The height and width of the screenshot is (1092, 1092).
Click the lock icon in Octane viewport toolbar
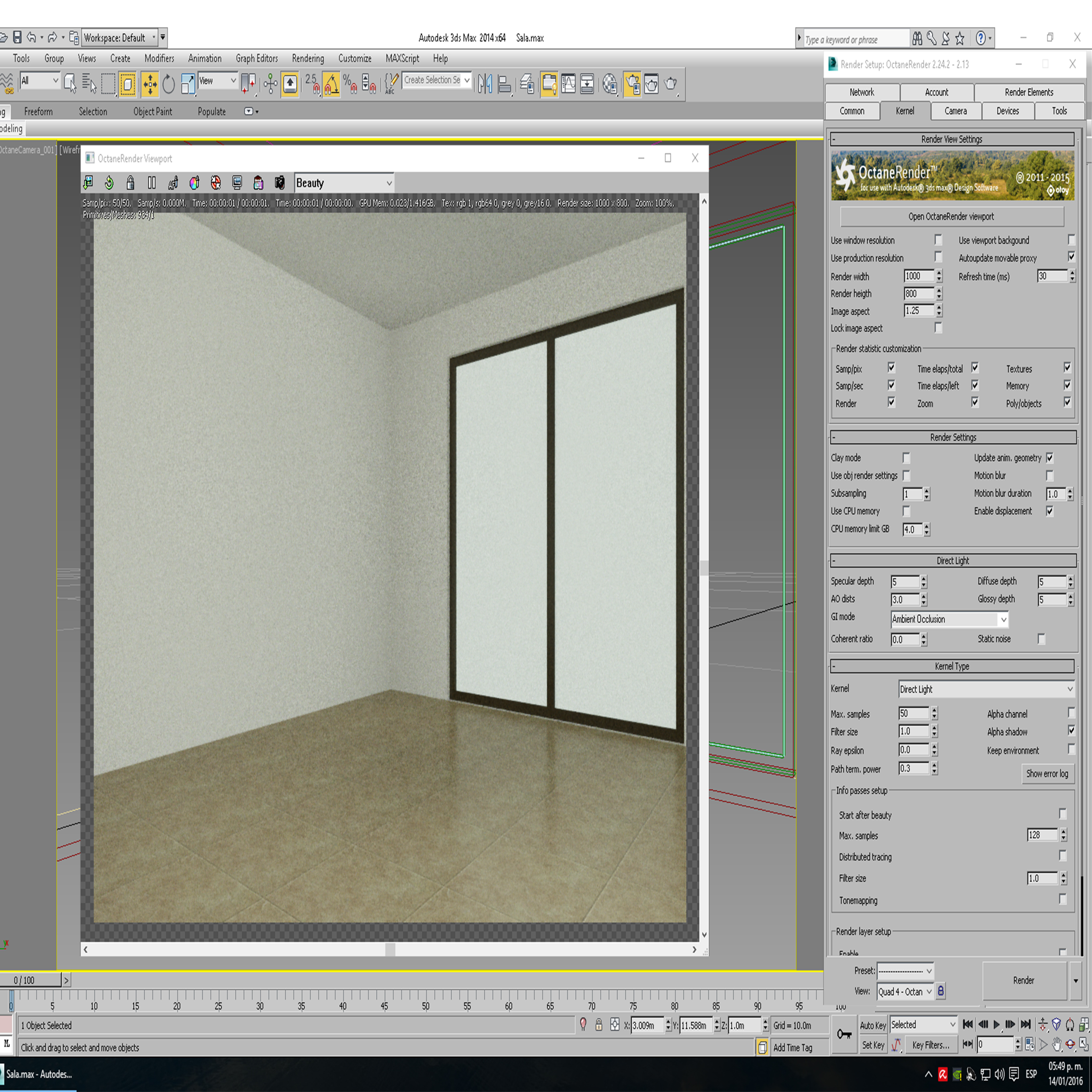coord(131,182)
